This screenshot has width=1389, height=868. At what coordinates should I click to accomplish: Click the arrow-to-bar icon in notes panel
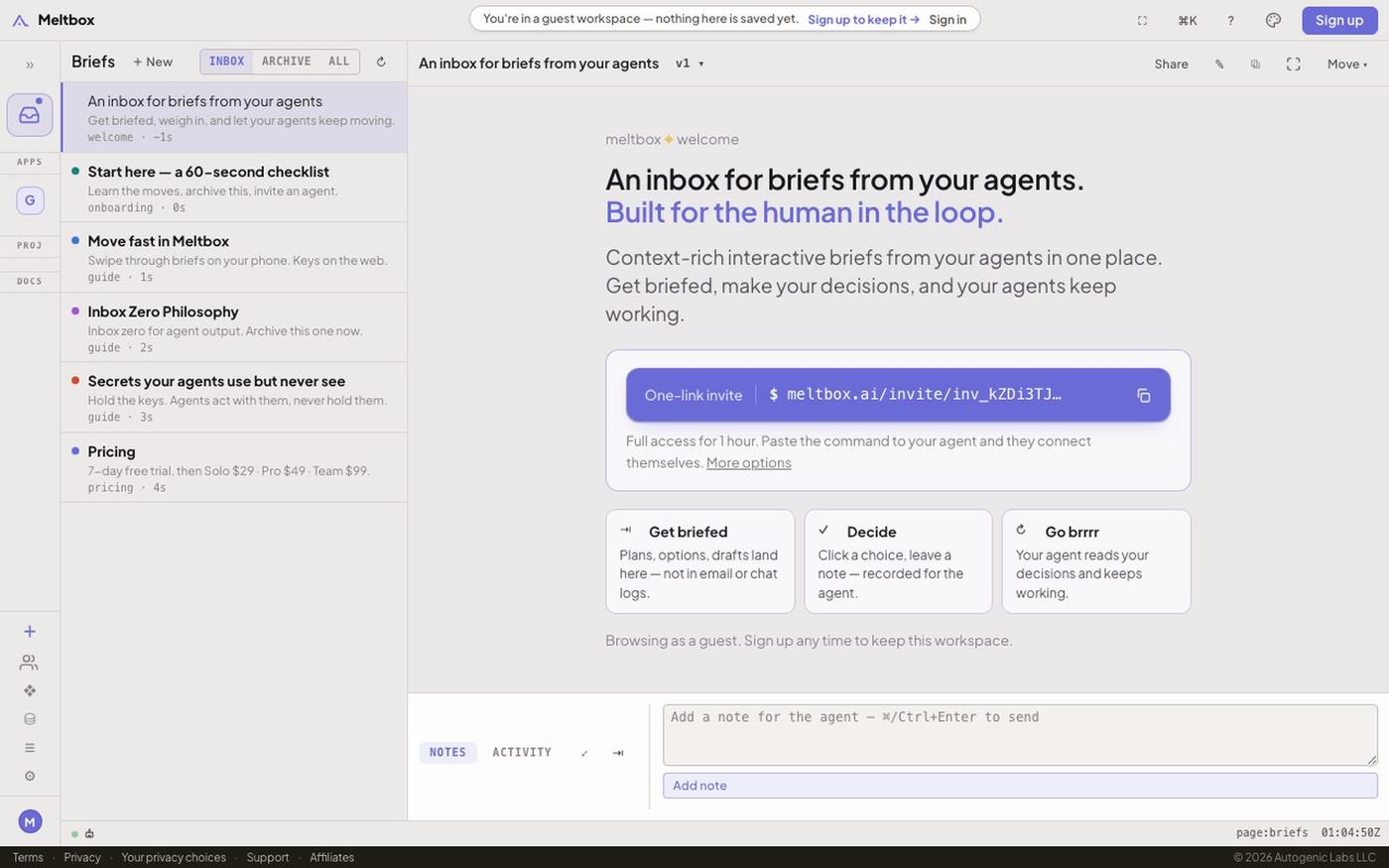[618, 753]
